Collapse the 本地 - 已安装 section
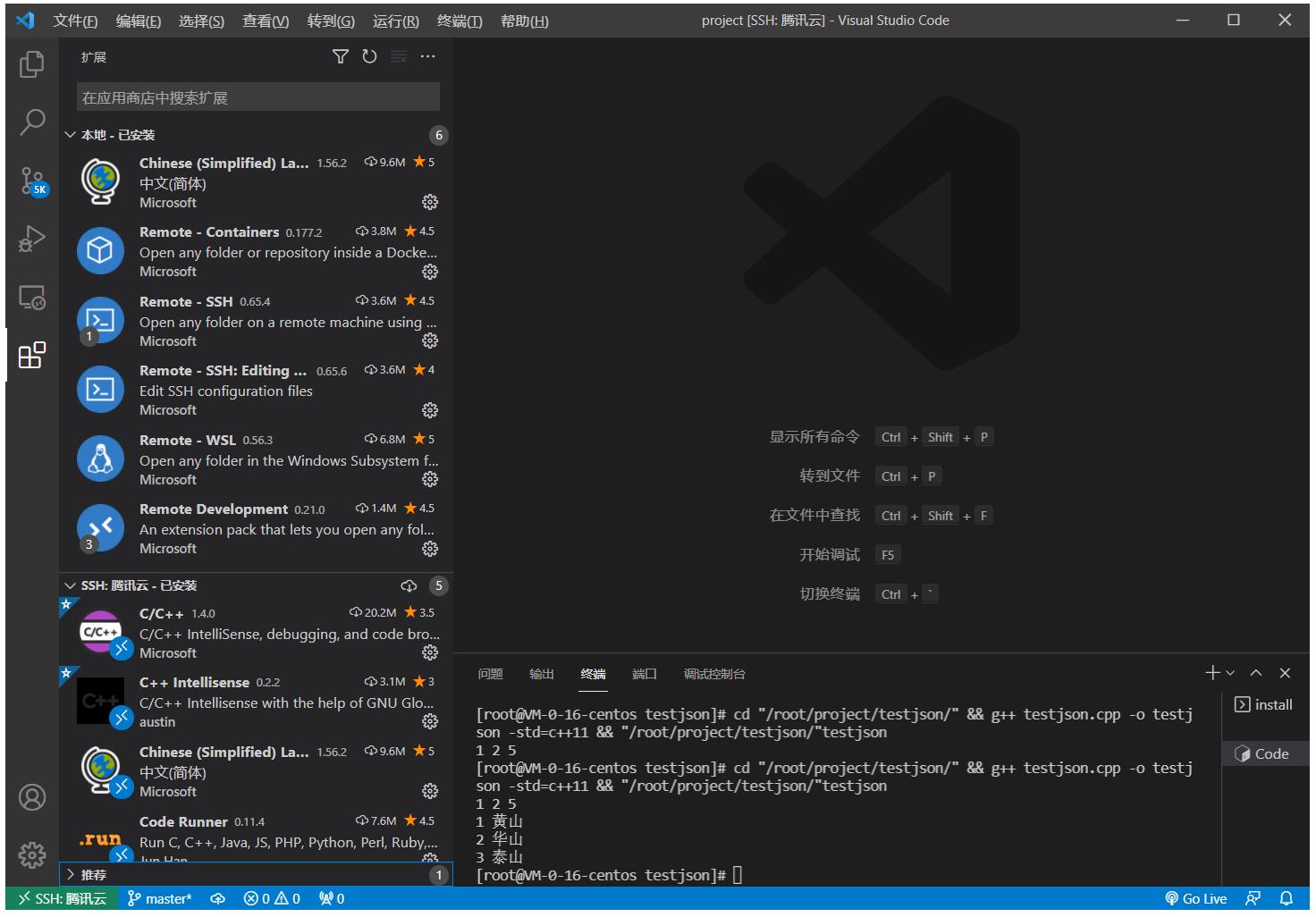The width and height of the screenshot is (1316, 917). coord(256,135)
